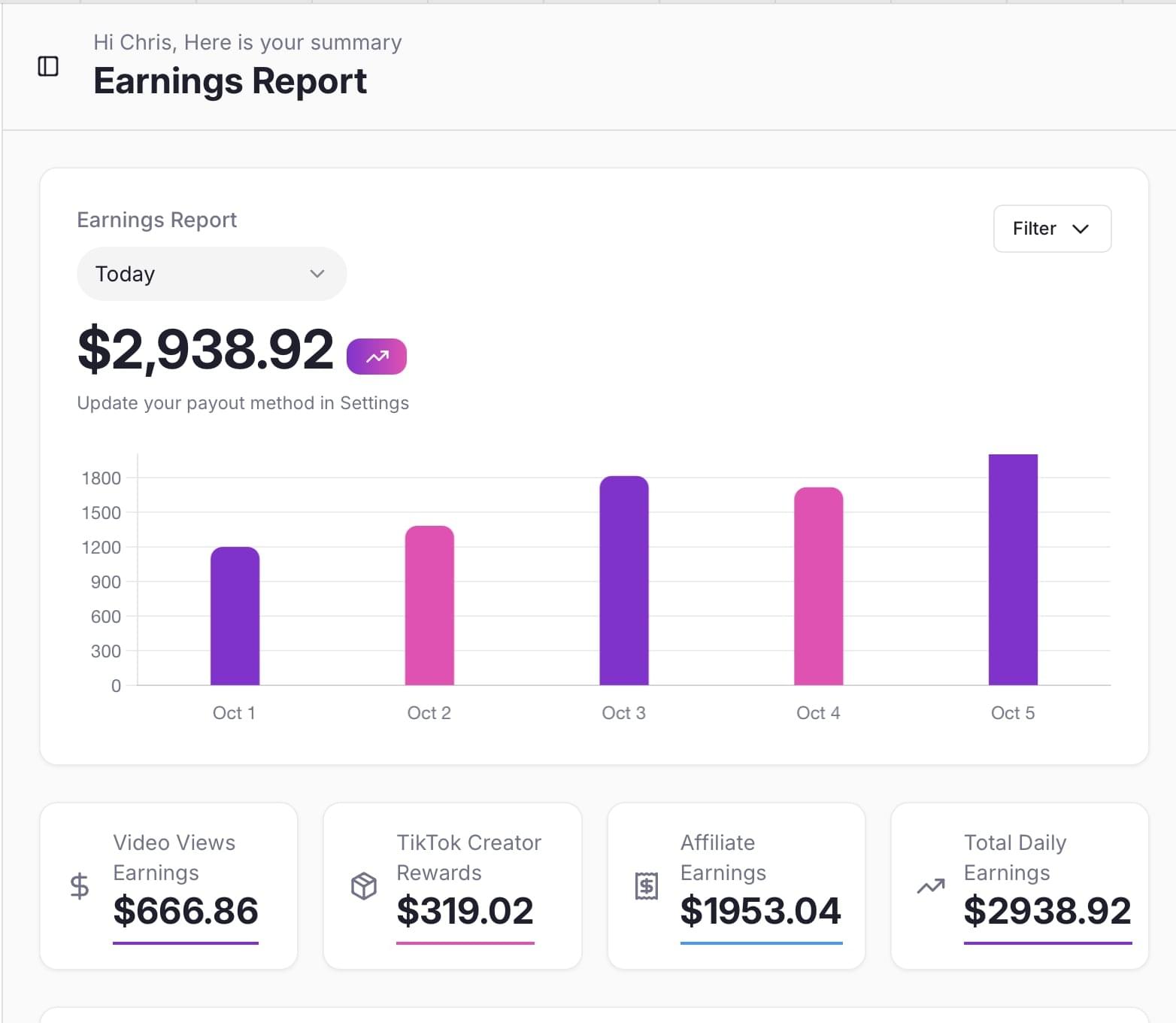Click the chevron arrow in Today selector

coord(317,274)
